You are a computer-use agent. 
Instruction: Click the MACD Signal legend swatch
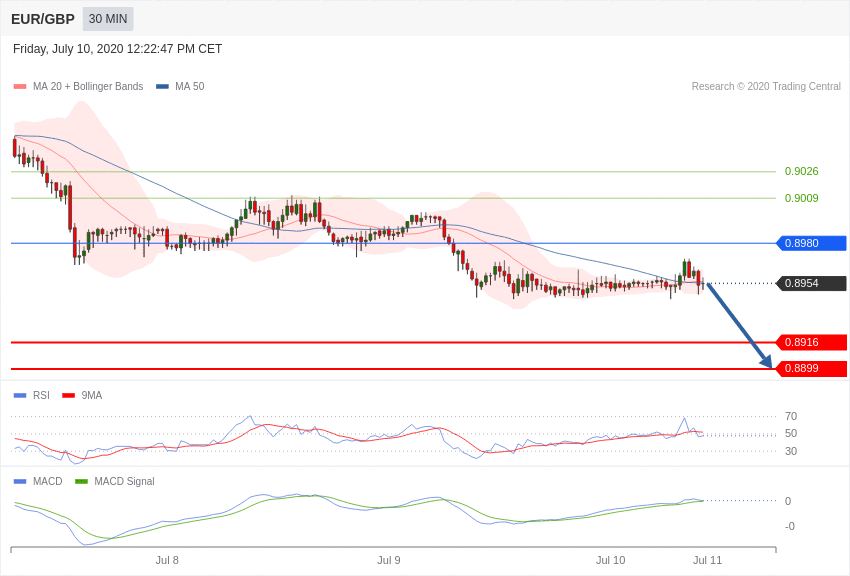pyautogui.click(x=81, y=481)
